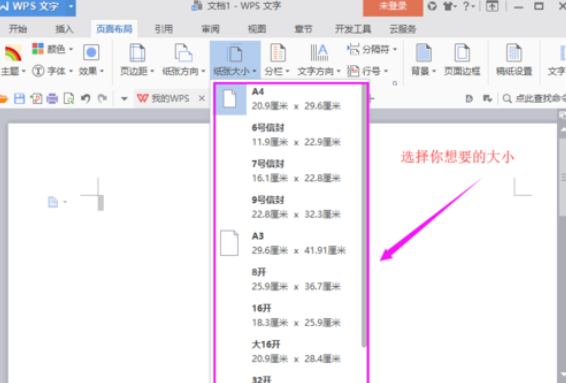Open the 纸张方向 orientation dropdown

pos(183,60)
